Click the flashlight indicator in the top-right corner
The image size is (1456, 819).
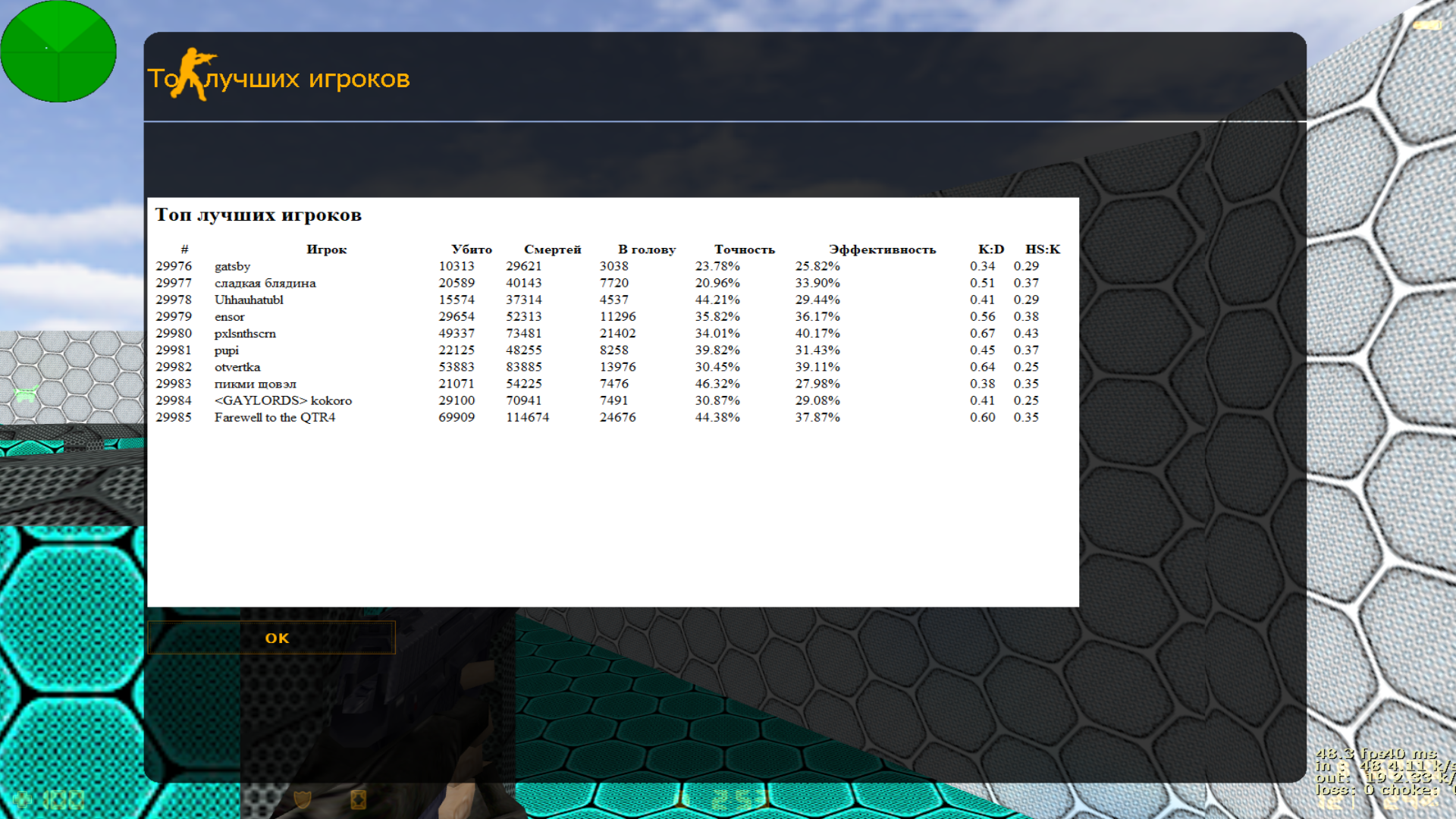point(1426,25)
